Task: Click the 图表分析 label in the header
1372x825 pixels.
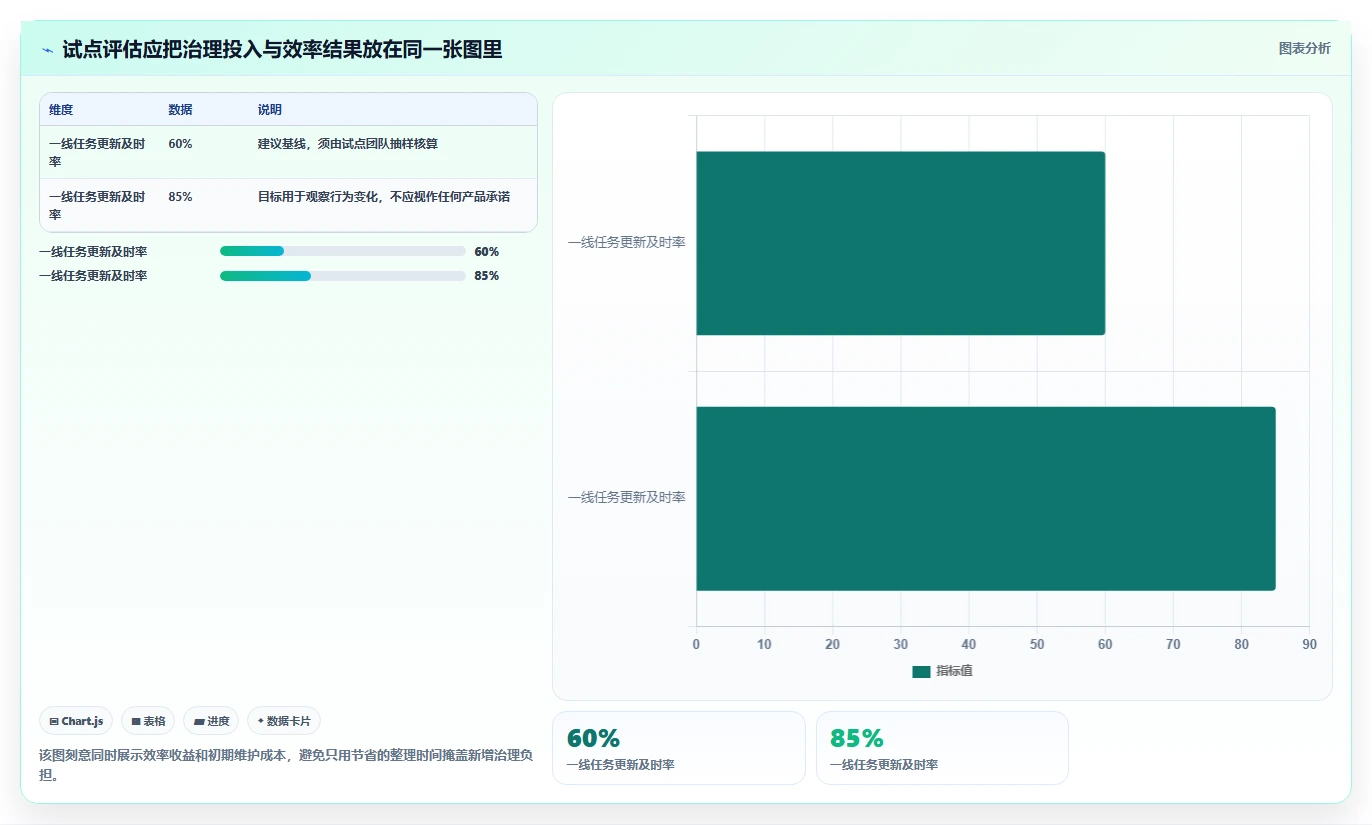Action: click(1305, 48)
